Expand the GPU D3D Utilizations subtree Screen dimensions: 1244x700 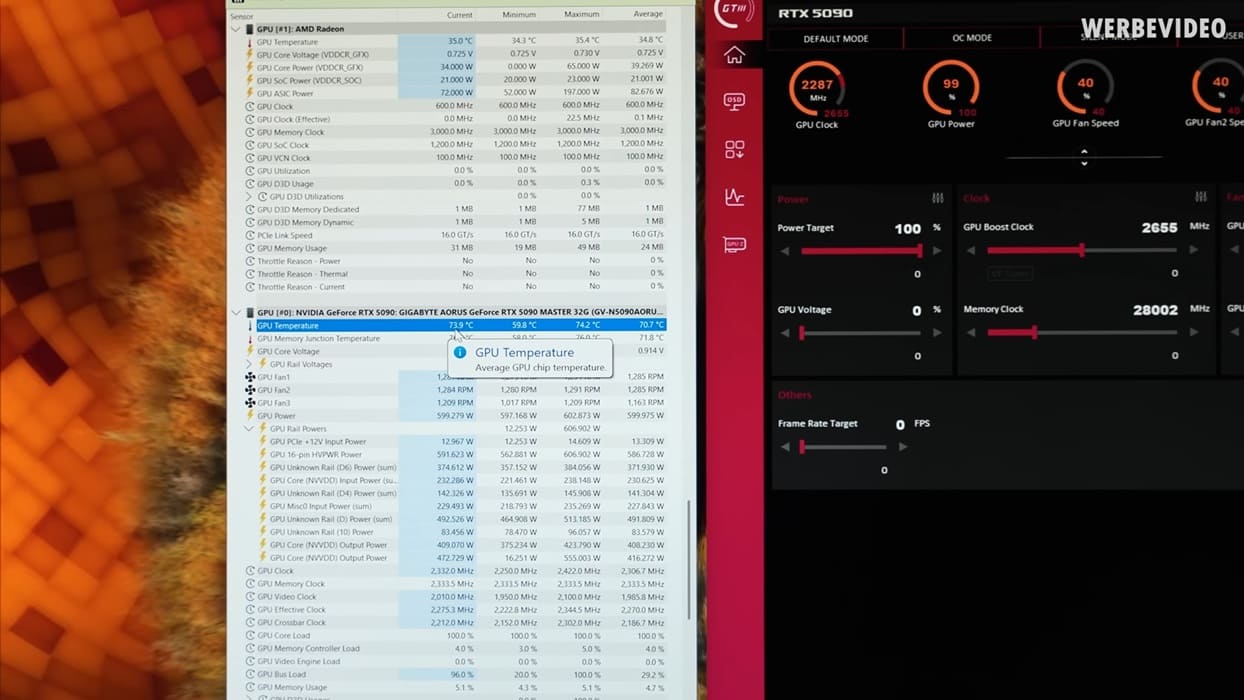tap(249, 197)
